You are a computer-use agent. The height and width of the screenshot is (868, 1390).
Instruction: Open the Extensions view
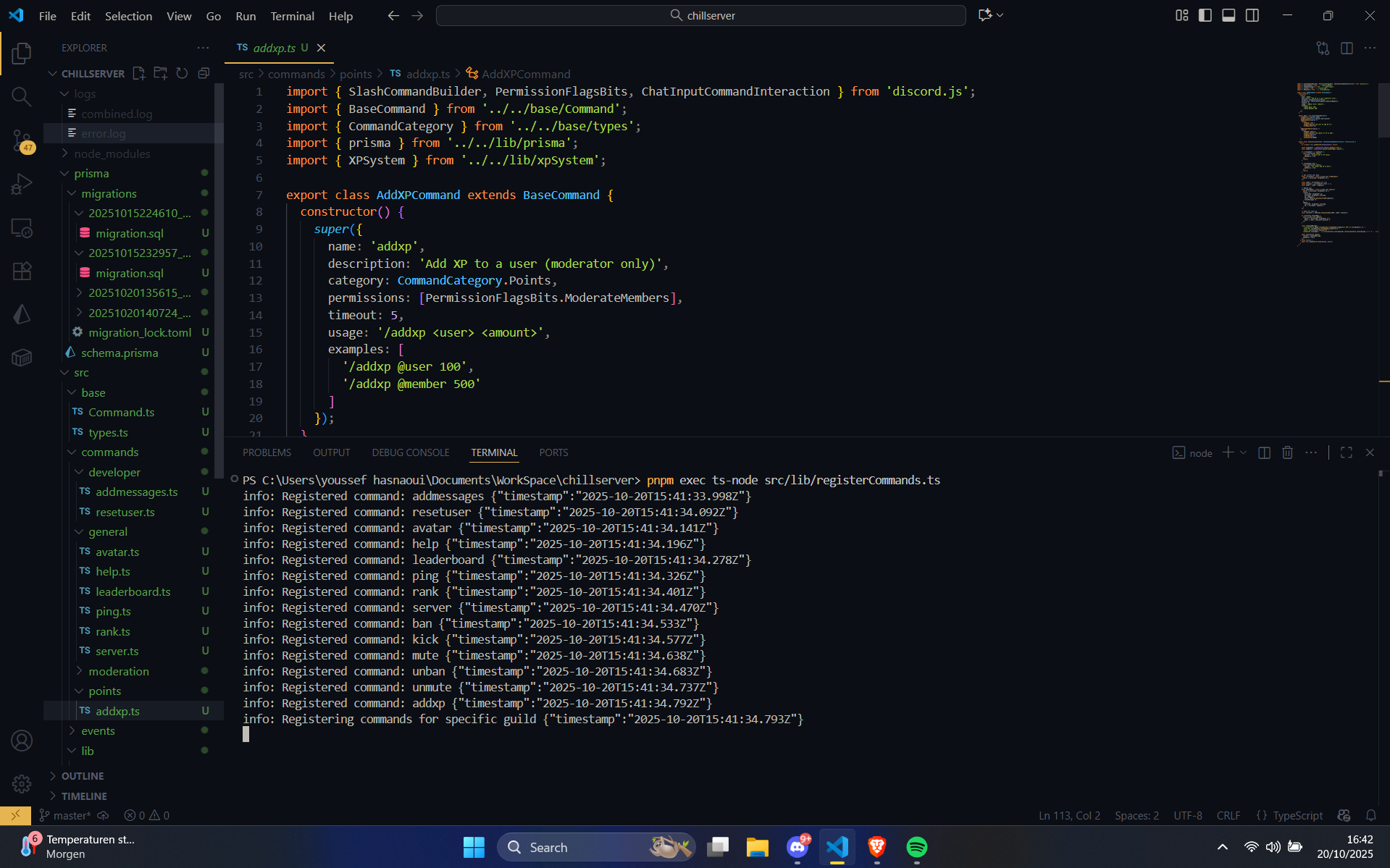point(22,271)
